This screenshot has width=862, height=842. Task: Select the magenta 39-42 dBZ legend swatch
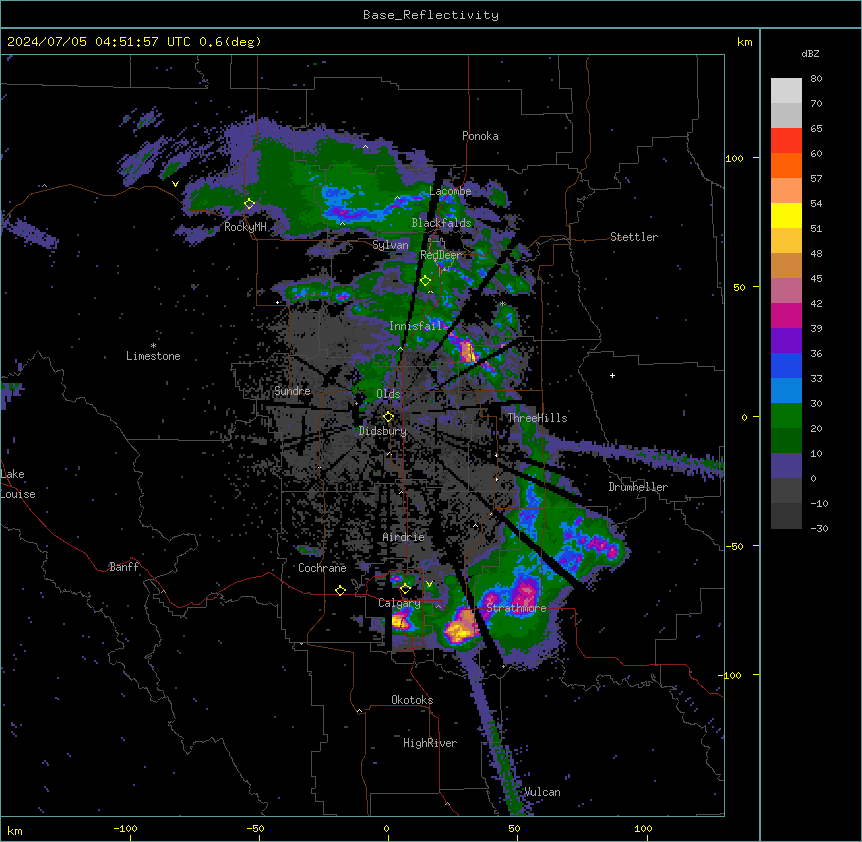[x=786, y=315]
